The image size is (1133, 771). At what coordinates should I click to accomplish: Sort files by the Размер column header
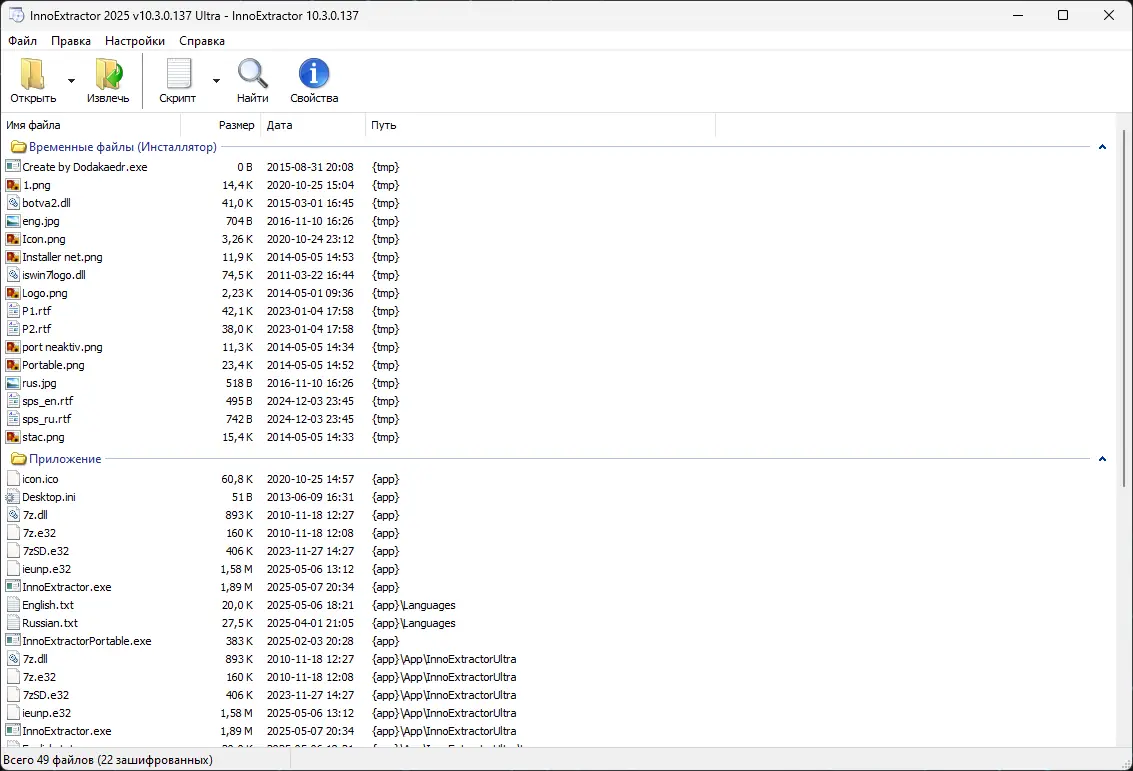239,125
